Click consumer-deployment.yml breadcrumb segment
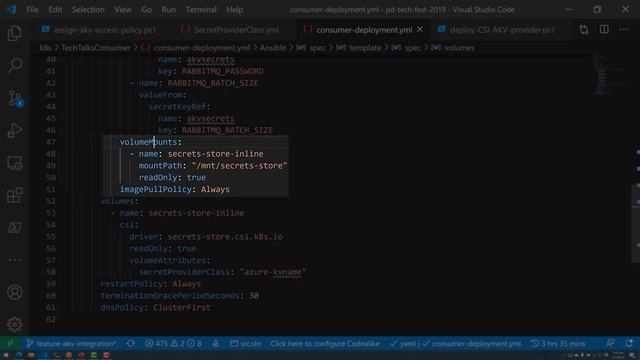This screenshot has height=360, width=640. click(202, 48)
